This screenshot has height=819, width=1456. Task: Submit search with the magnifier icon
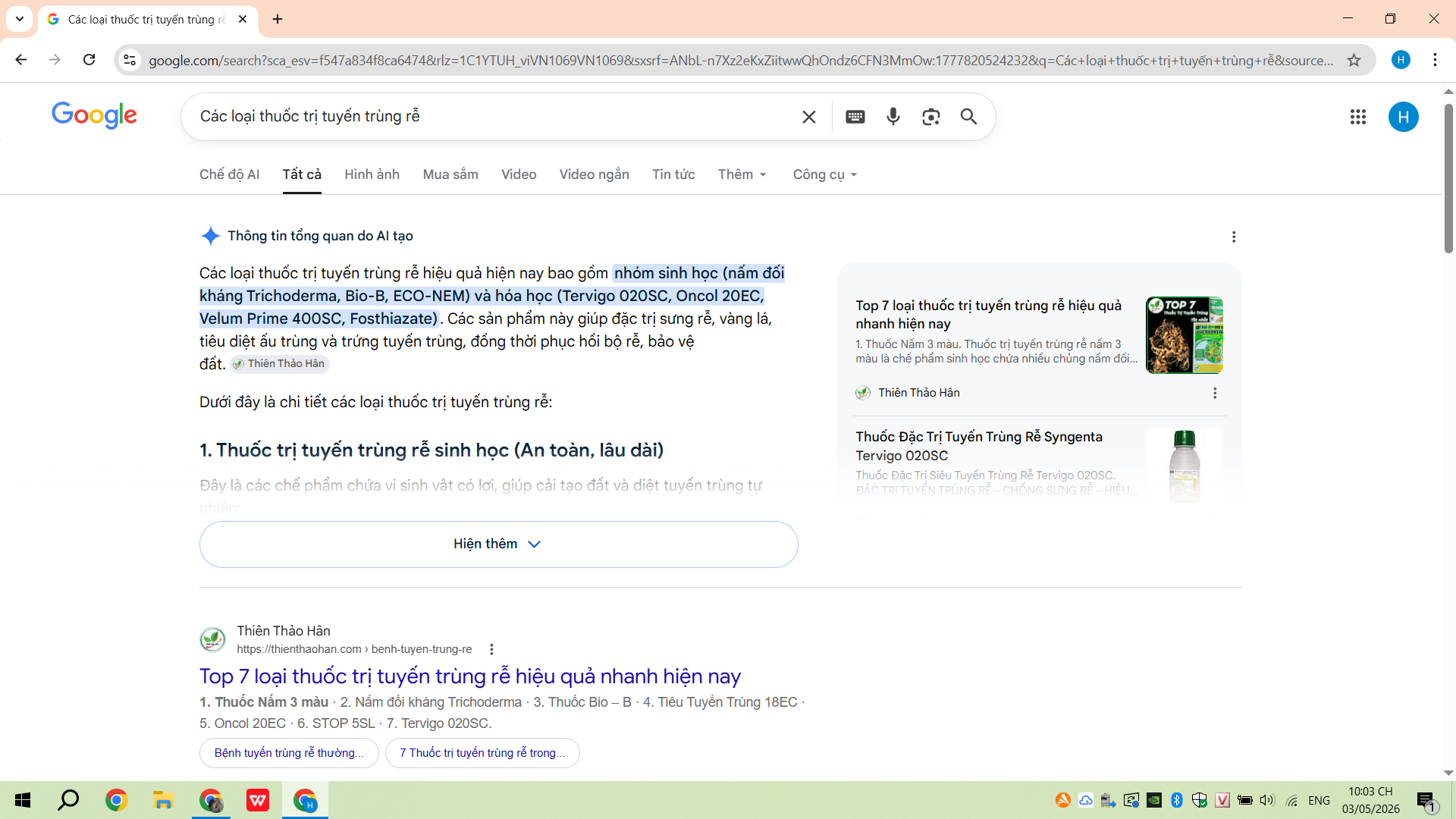[x=968, y=117]
